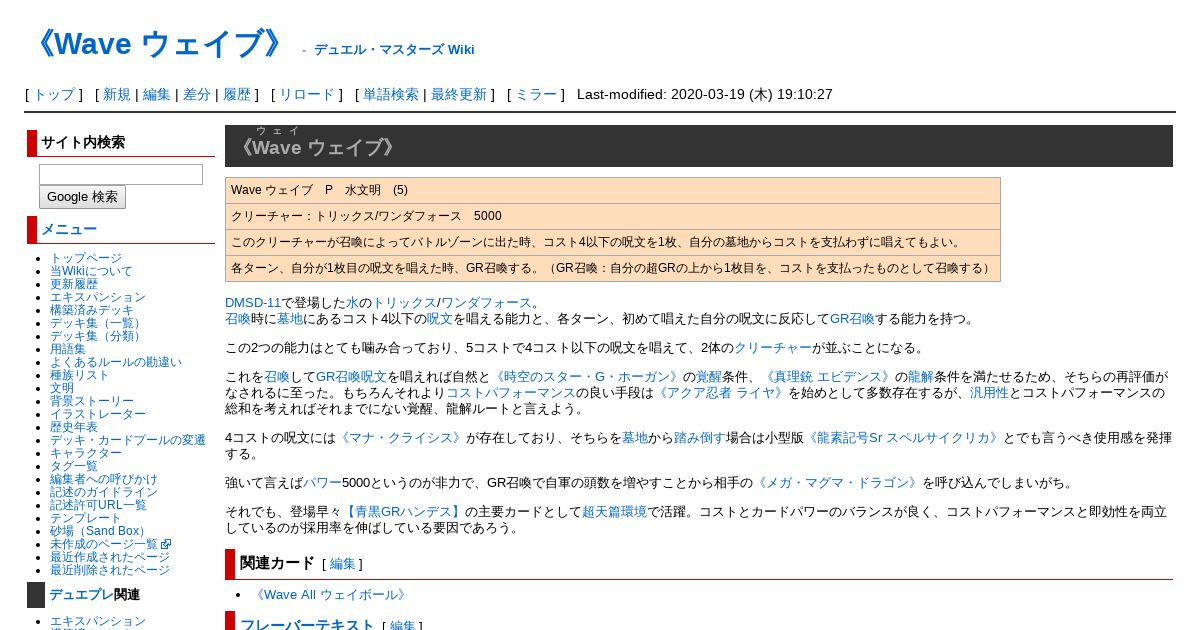Open ミラー in the top navigation
The image size is (1200, 630).
pos(536,94)
